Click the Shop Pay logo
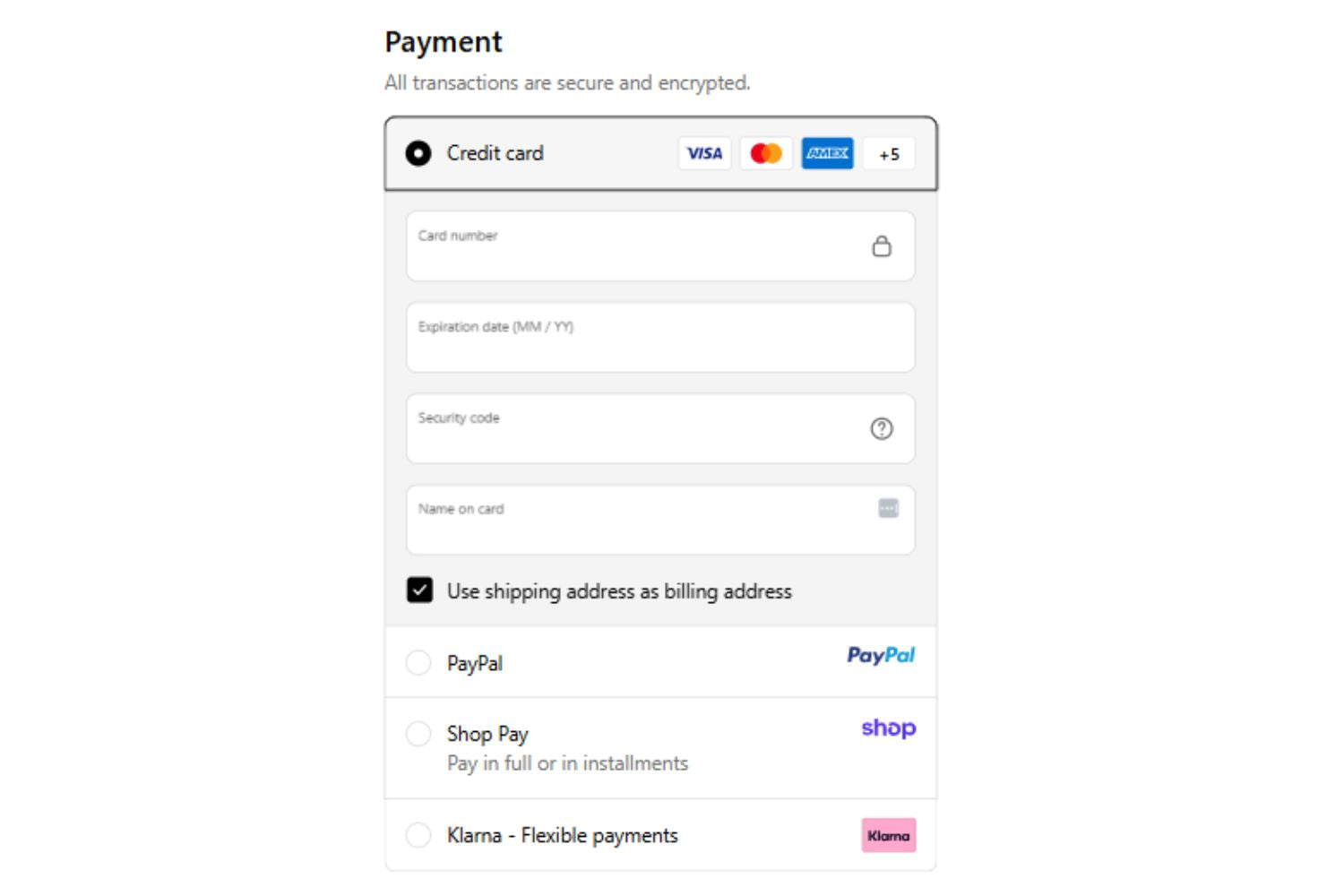This screenshot has width=1344, height=896. (x=888, y=728)
